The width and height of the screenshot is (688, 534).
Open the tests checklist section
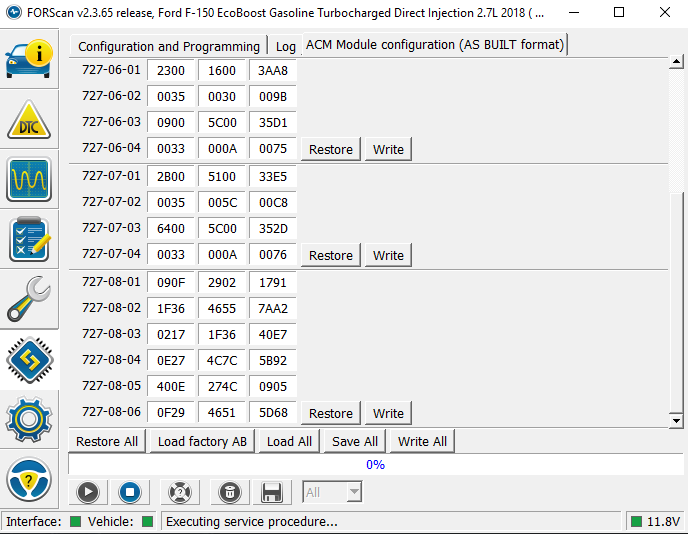[x=29, y=240]
